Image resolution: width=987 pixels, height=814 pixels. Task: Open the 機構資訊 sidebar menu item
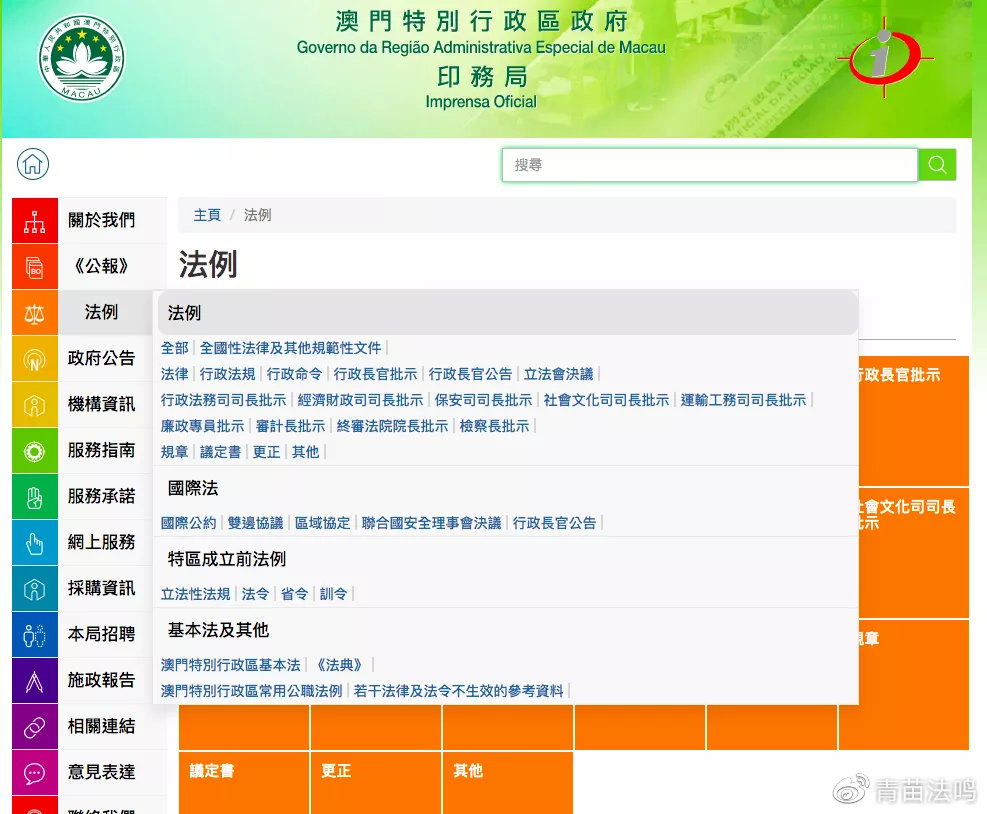tap(101, 405)
